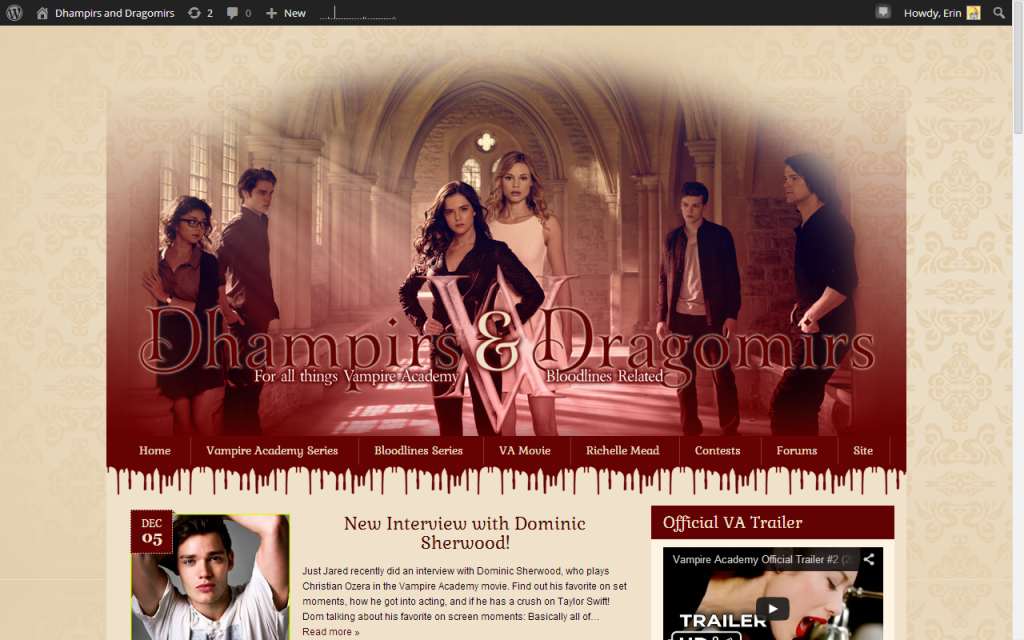Open the comments bubble icon showing 0
The image size is (1024, 640).
click(x=232, y=13)
